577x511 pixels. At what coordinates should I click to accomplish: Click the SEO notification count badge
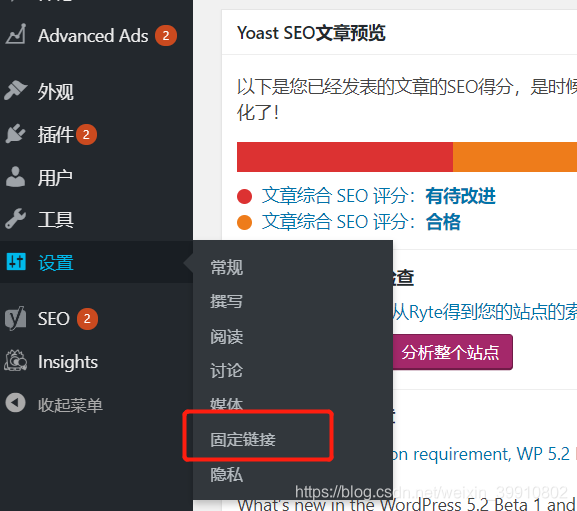(x=87, y=319)
